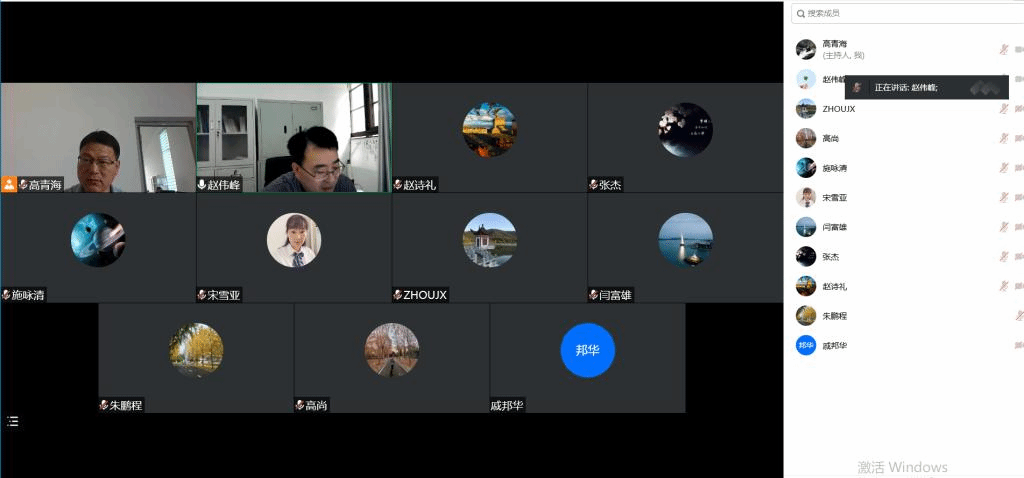1024x478 pixels.
Task: Toggle 高青海's microphone in the member list
Action: click(1003, 49)
